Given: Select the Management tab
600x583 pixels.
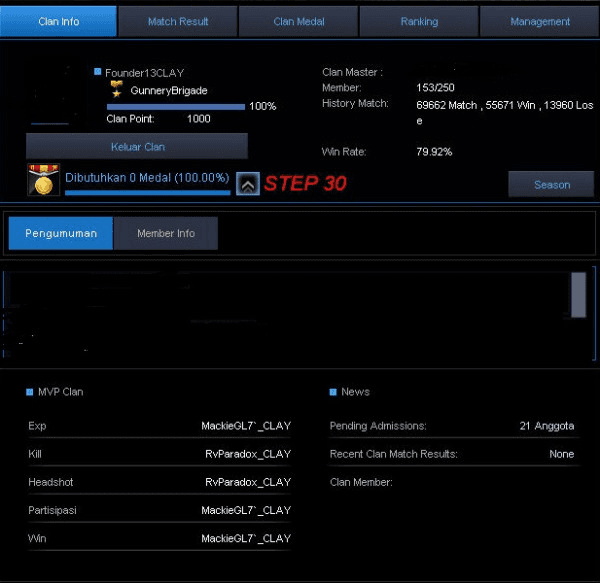Looking at the screenshot, I should [540, 21].
